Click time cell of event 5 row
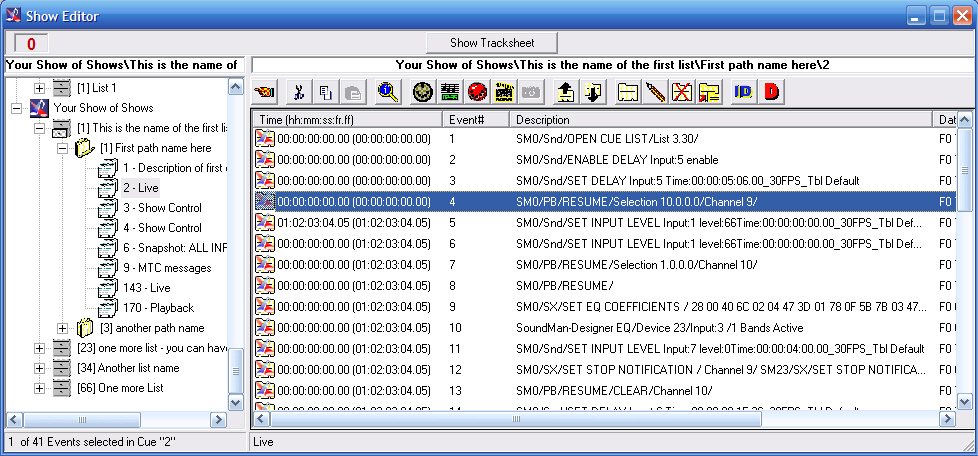978x456 pixels. pyautogui.click(x=354, y=223)
